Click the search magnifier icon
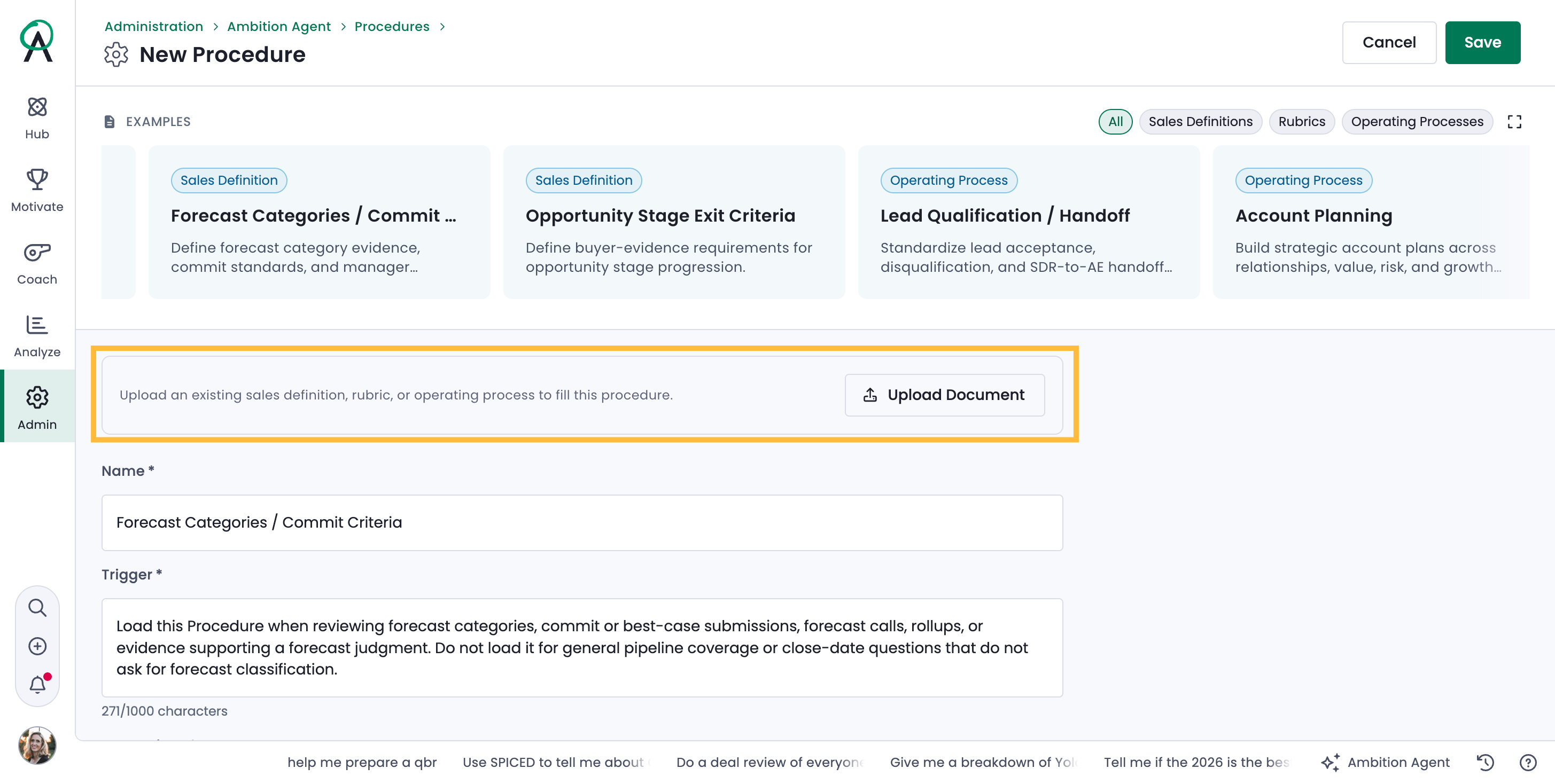Viewport: 1555px width, 784px height. pos(37,607)
